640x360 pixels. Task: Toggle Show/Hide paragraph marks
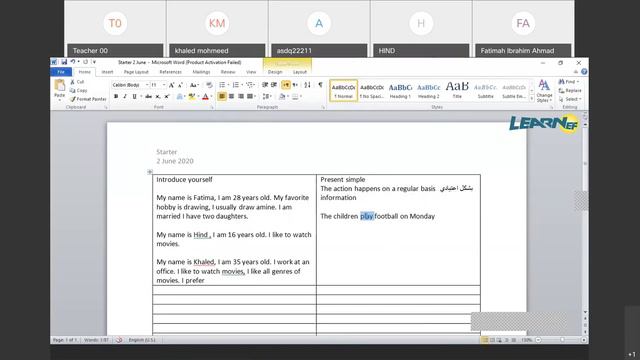[x=320, y=85]
